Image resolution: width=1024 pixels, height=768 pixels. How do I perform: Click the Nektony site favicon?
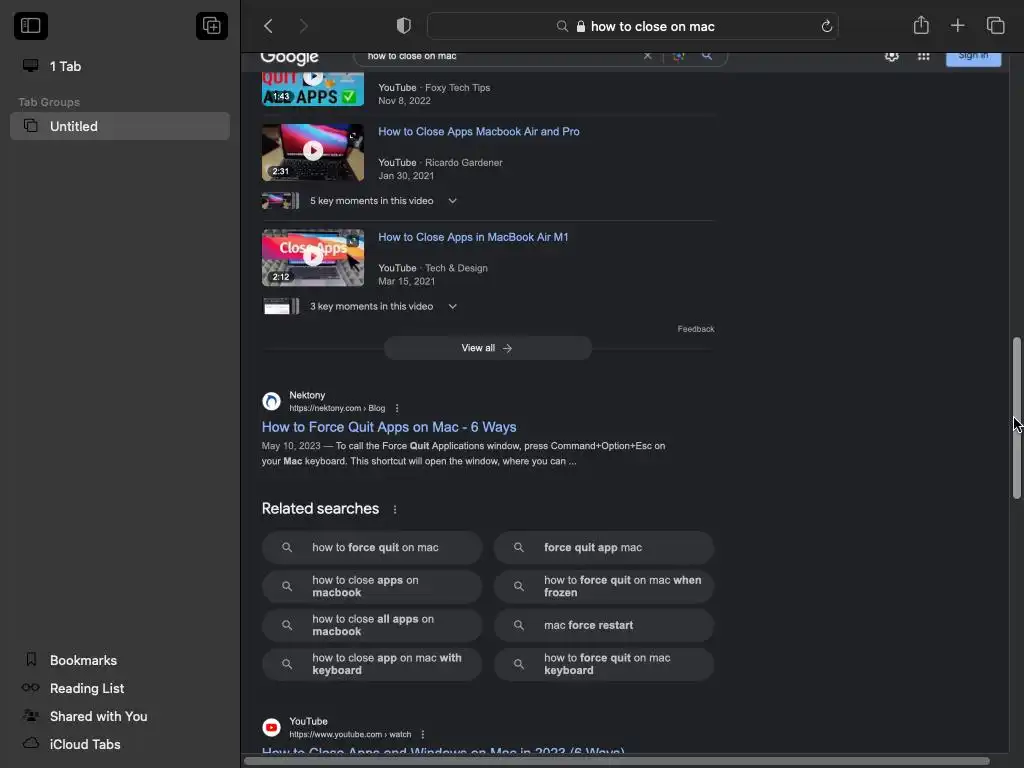(x=271, y=401)
